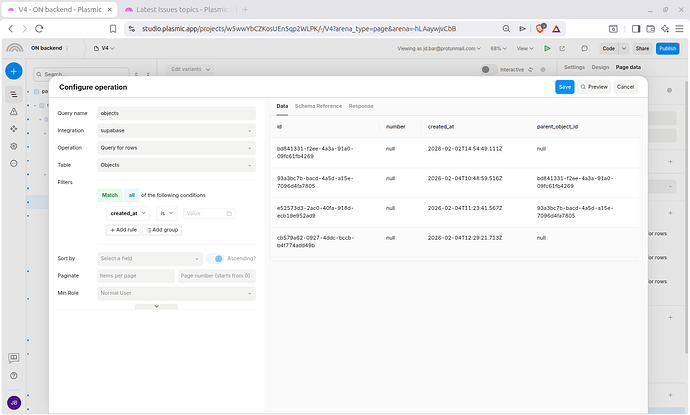This screenshot has height=415, width=690.
Task: Toggle the Ascending sort switch
Action: [x=215, y=258]
